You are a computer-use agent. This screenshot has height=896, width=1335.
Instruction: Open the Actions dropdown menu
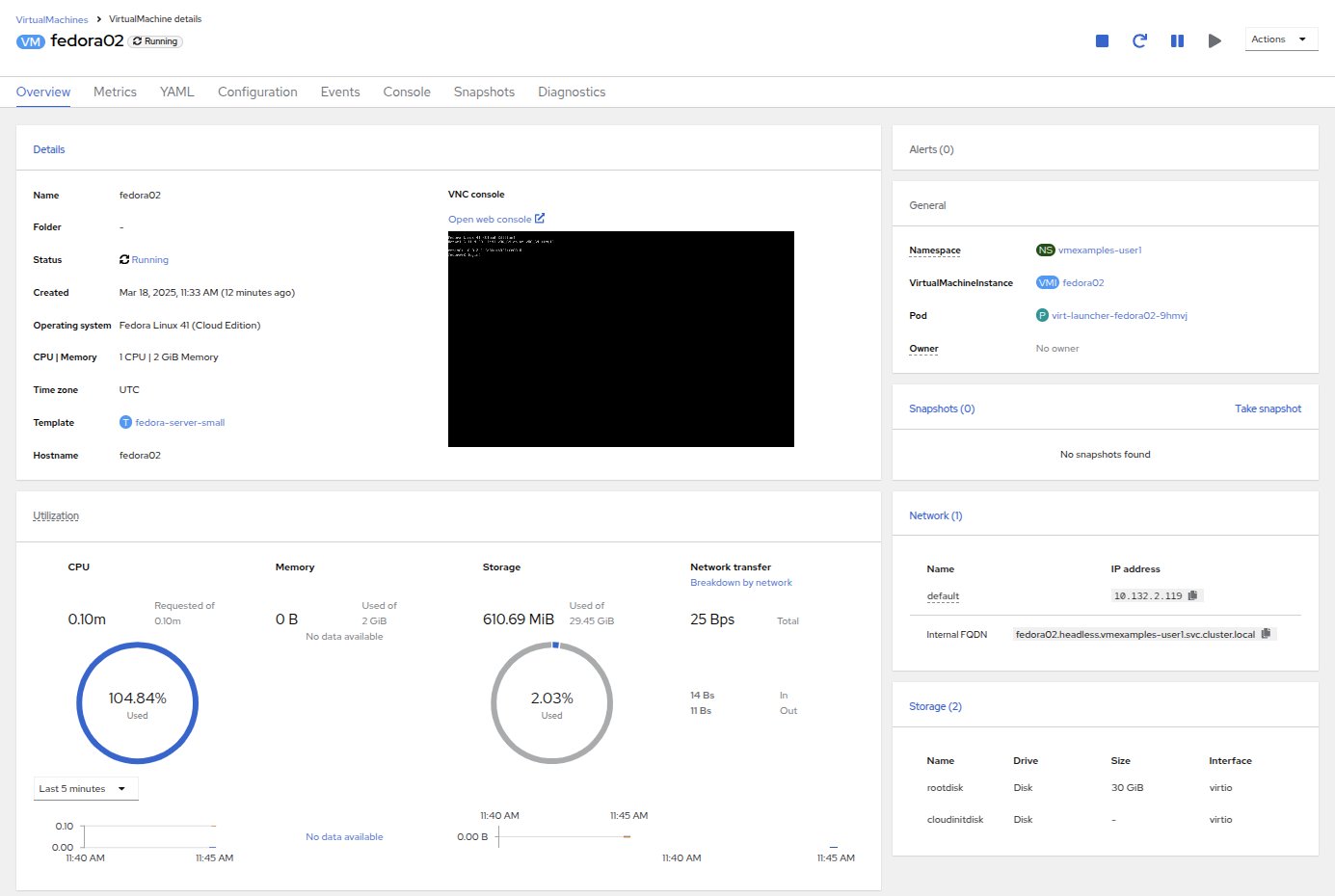[x=1280, y=40]
